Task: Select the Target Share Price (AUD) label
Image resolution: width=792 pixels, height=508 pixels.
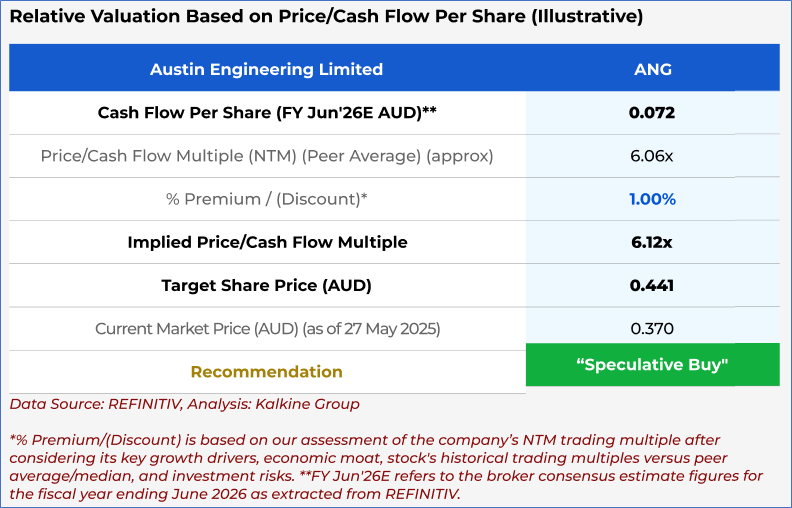Action: coord(266,285)
